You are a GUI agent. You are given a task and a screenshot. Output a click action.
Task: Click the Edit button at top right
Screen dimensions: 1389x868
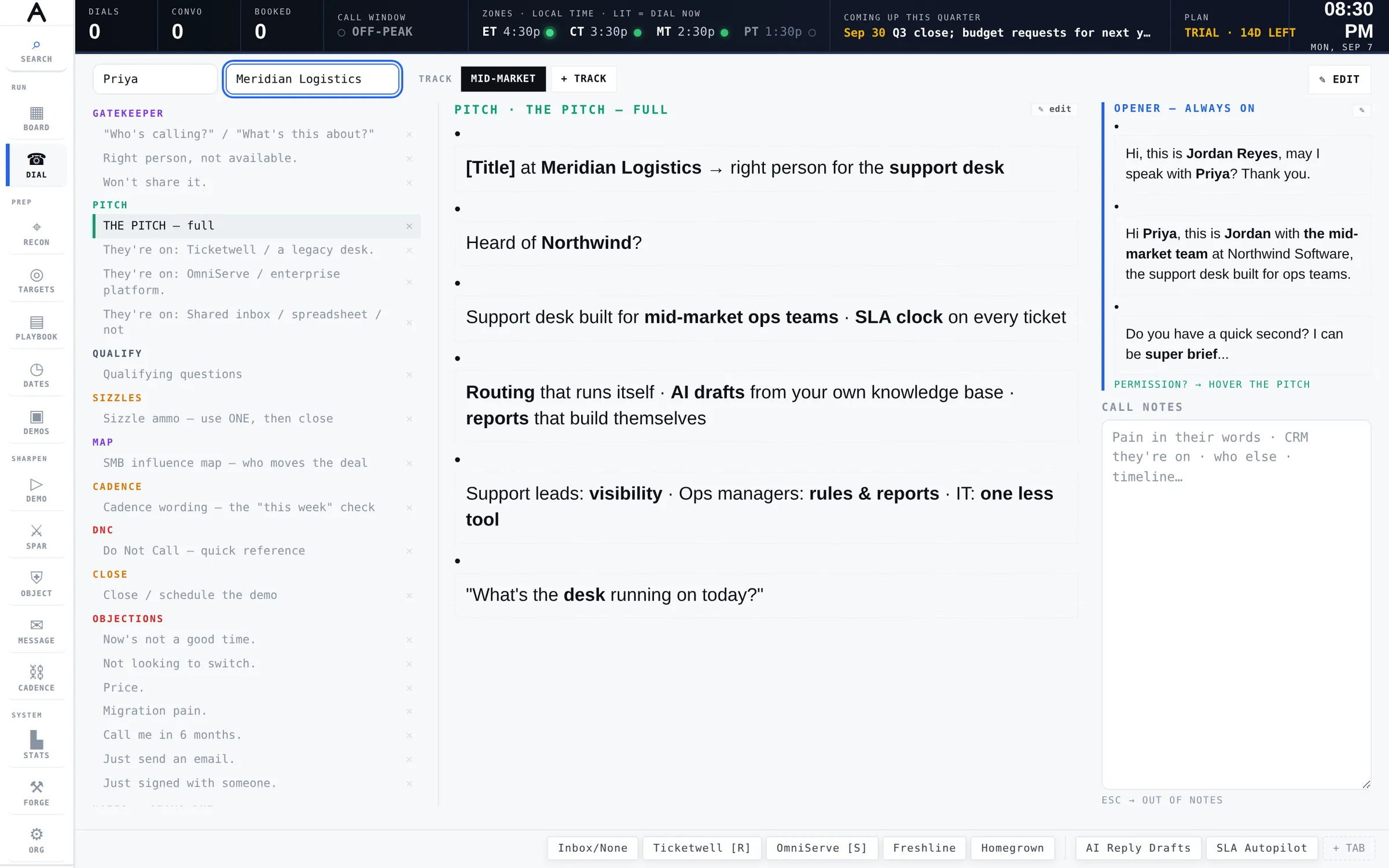coord(1339,79)
